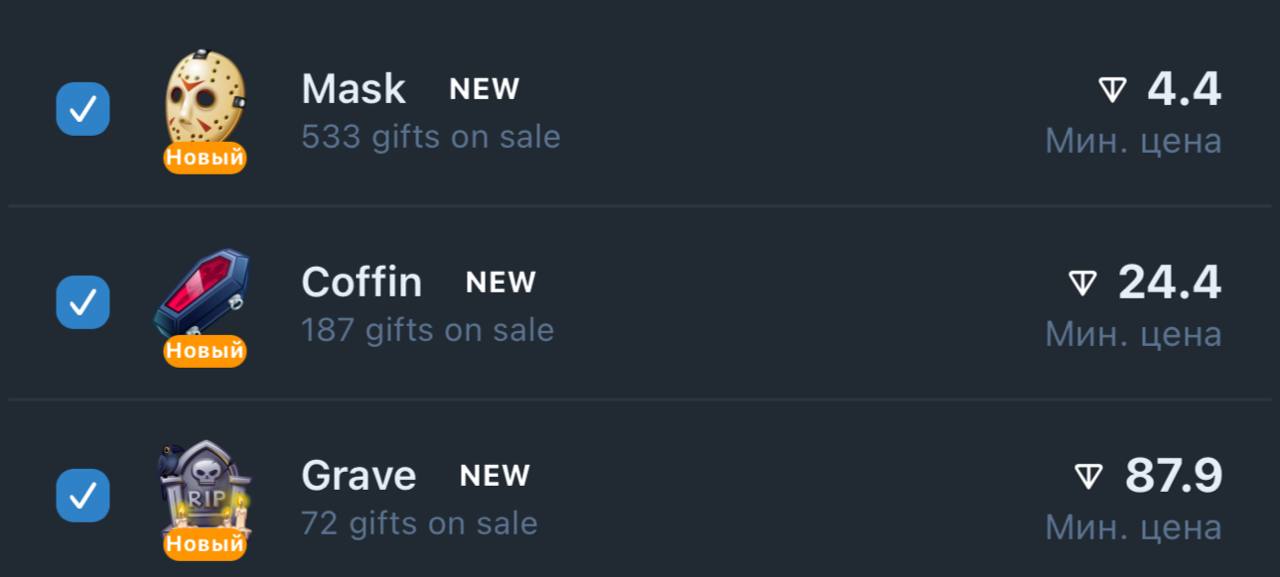
Task: Open the Grave gift title
Action: 358,476
